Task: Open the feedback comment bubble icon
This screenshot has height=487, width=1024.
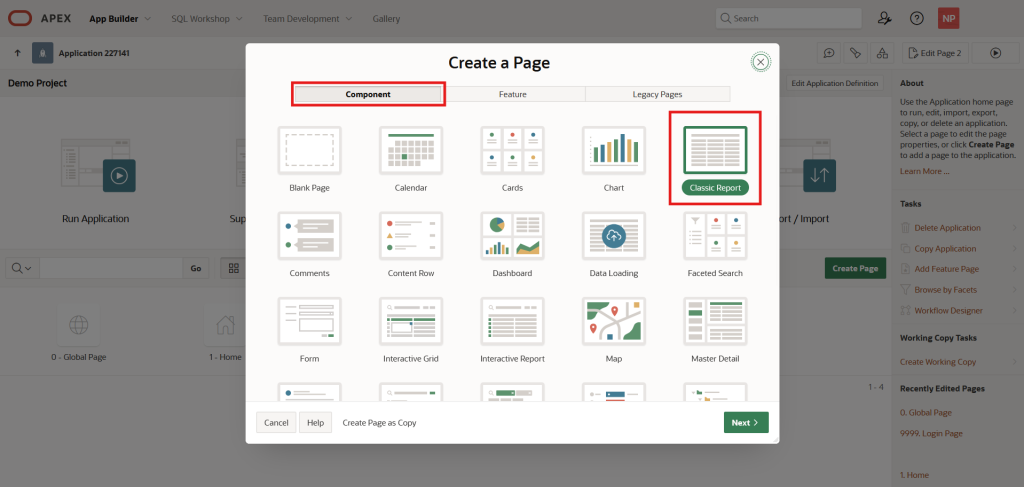Action: point(829,53)
